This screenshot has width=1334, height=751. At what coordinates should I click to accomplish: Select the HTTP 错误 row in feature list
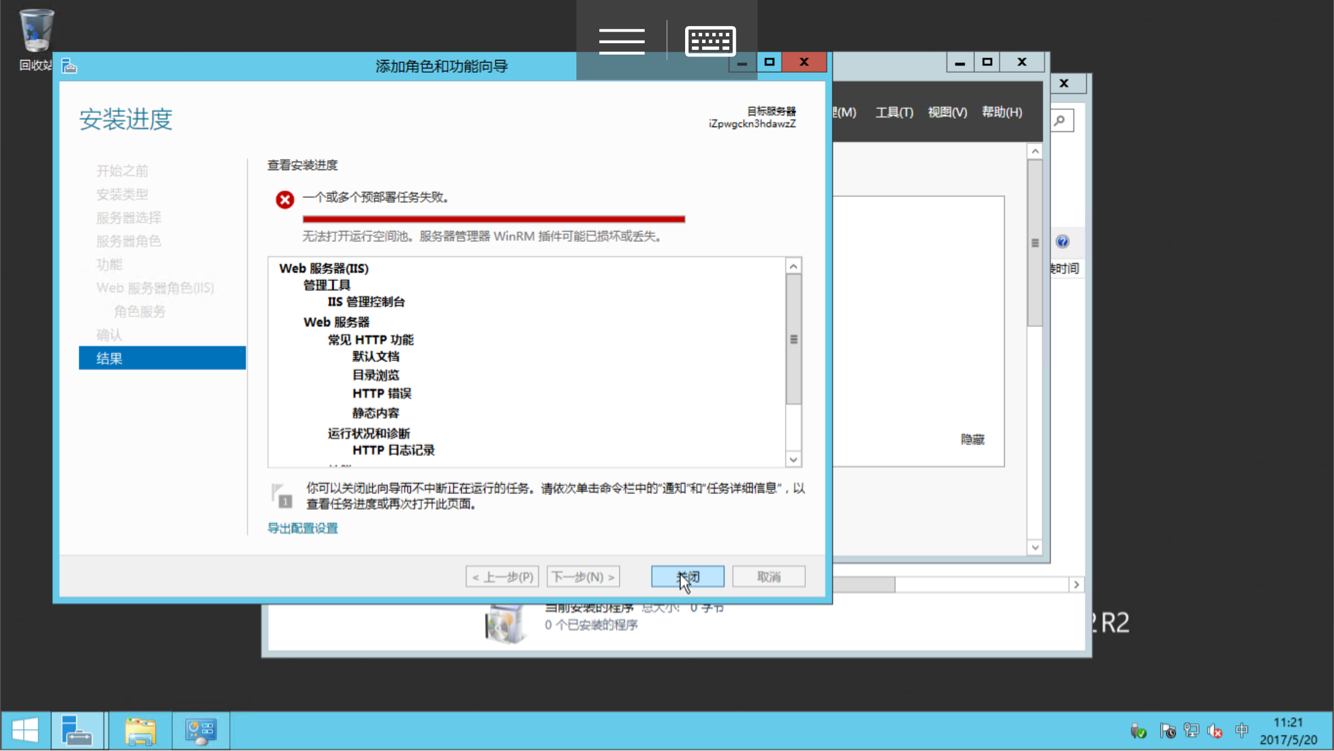pyautogui.click(x=381, y=394)
